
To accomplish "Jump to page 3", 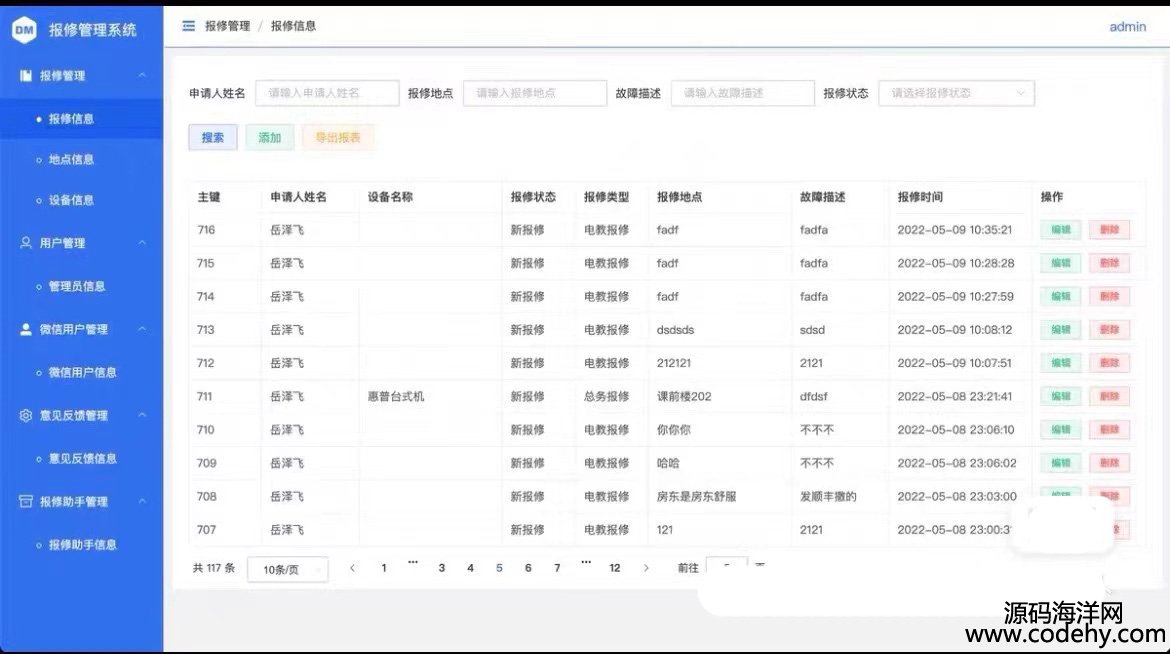I will pyautogui.click(x=442, y=568).
